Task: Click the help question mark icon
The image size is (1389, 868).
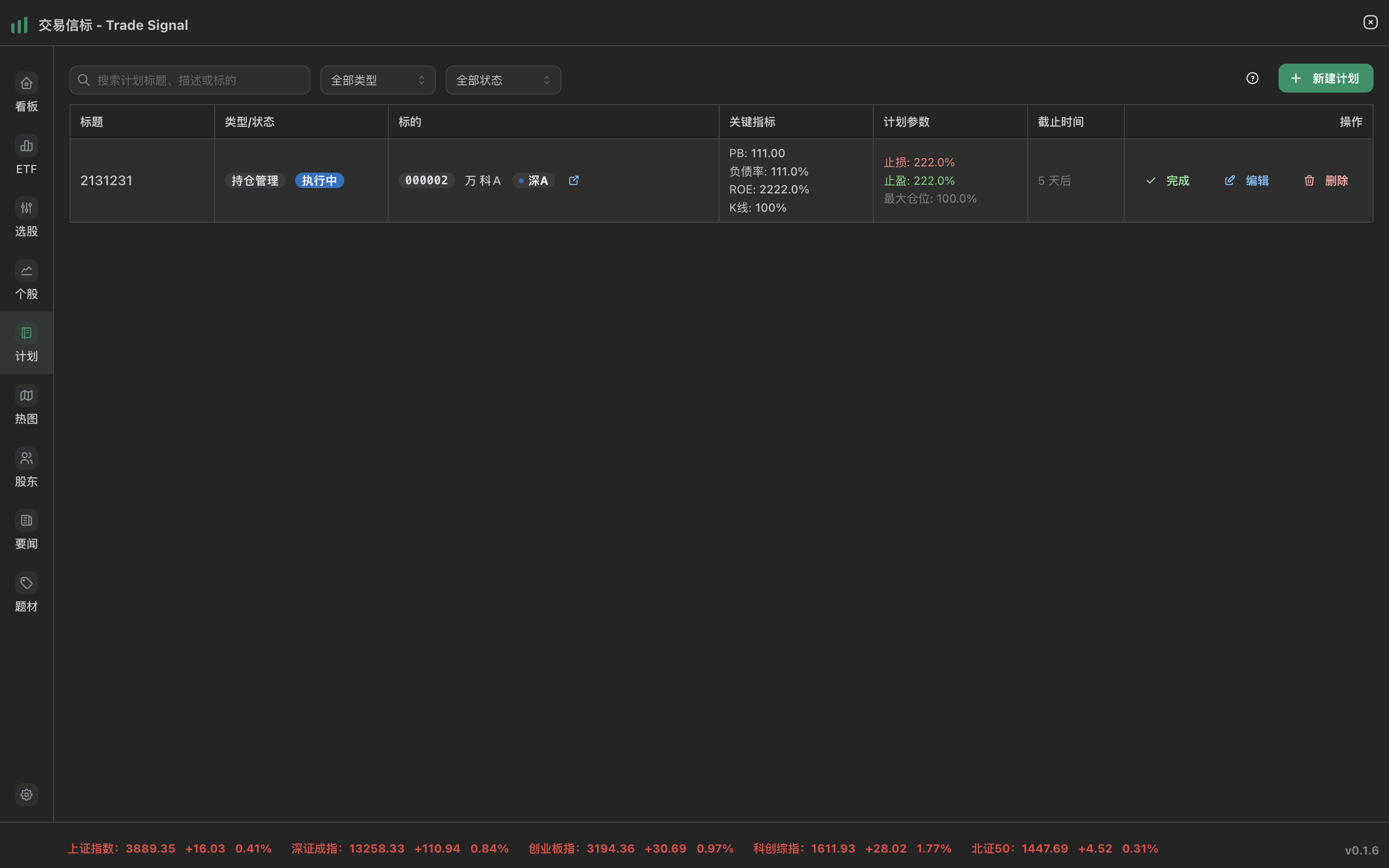Action: click(1253, 79)
